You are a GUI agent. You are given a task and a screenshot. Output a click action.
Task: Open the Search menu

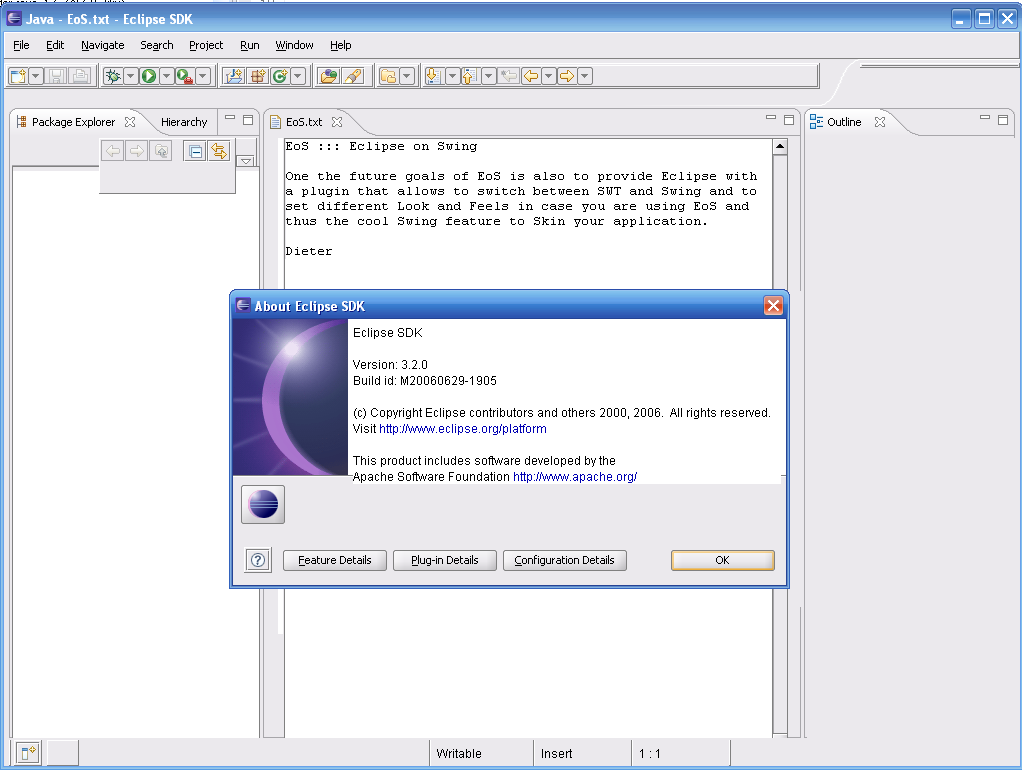coord(157,45)
